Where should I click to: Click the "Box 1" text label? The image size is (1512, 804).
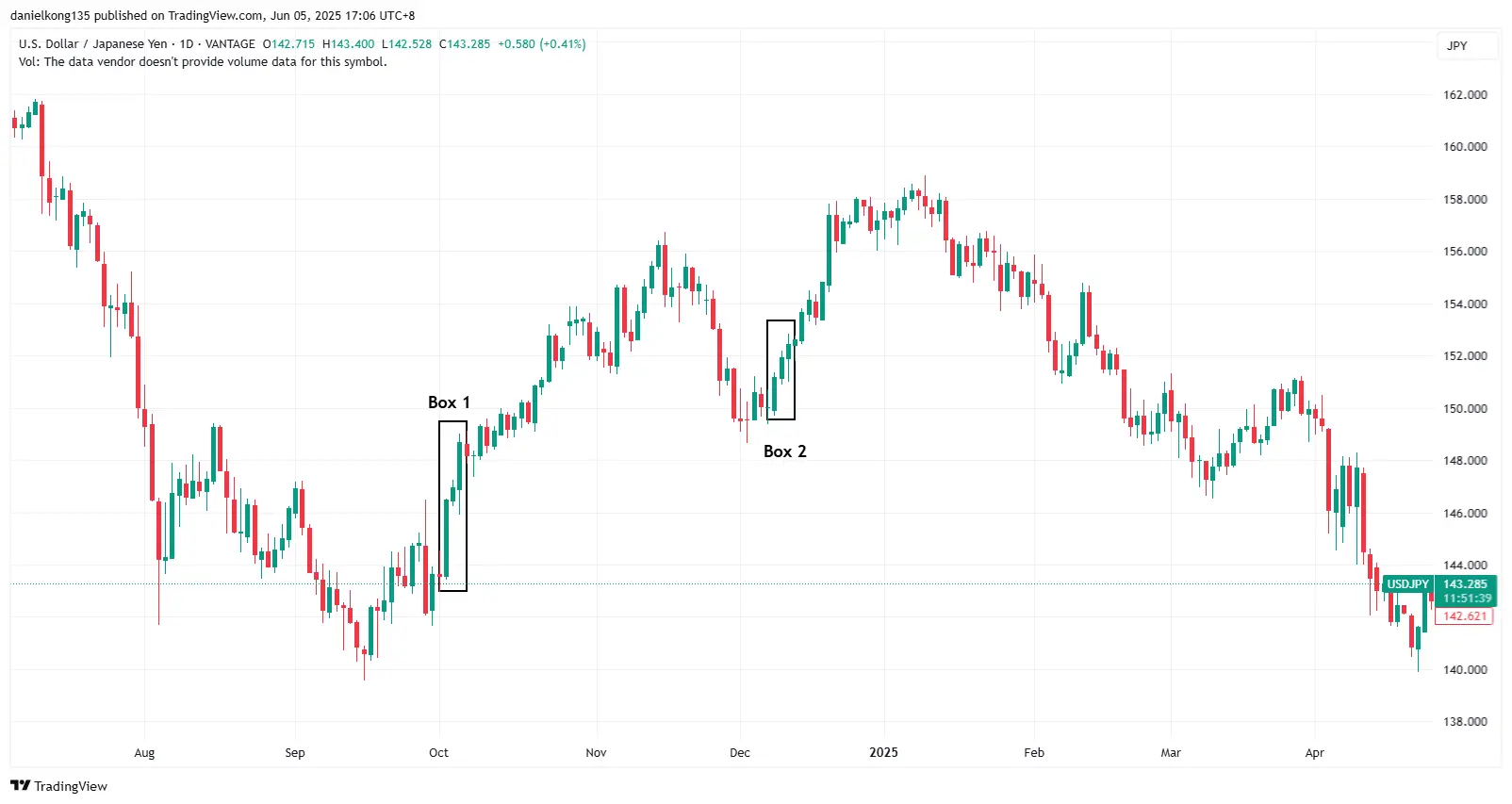(449, 402)
